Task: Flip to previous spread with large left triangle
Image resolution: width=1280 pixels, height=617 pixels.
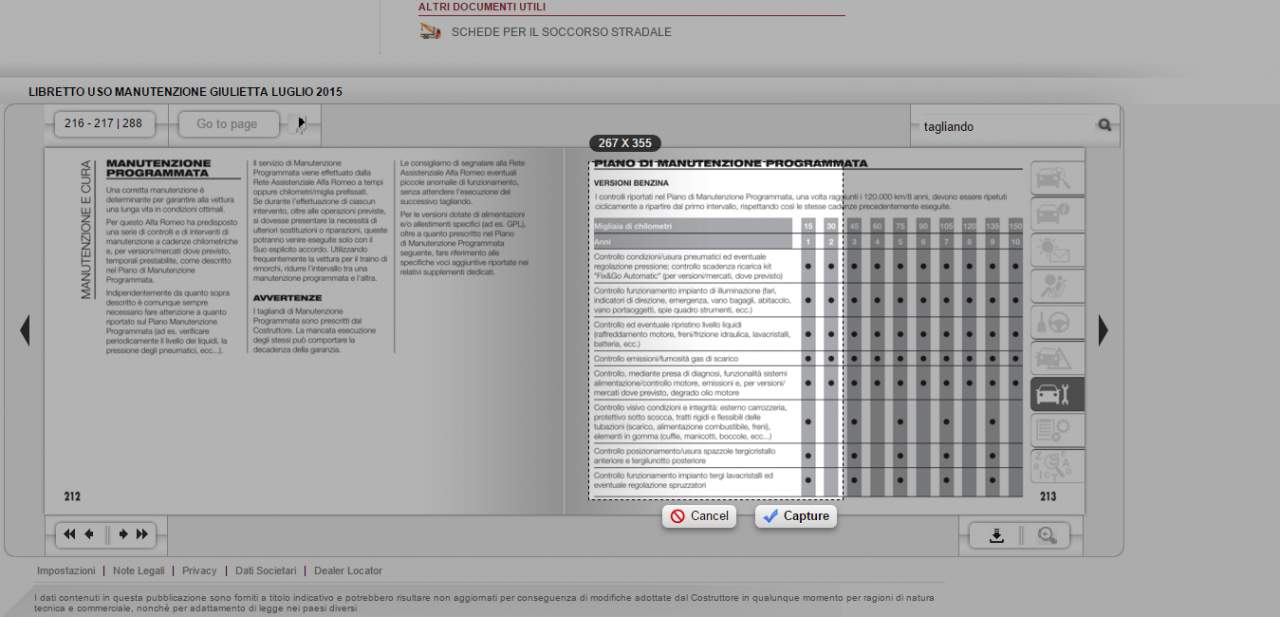Action: click(x=25, y=330)
